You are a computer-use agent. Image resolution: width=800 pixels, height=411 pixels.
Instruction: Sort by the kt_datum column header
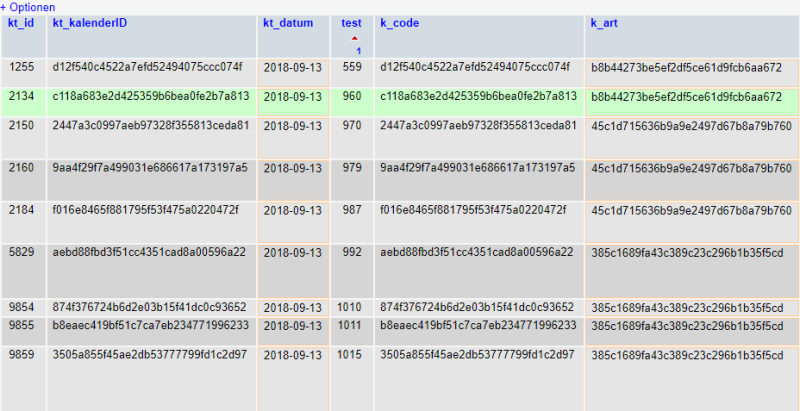click(288, 23)
